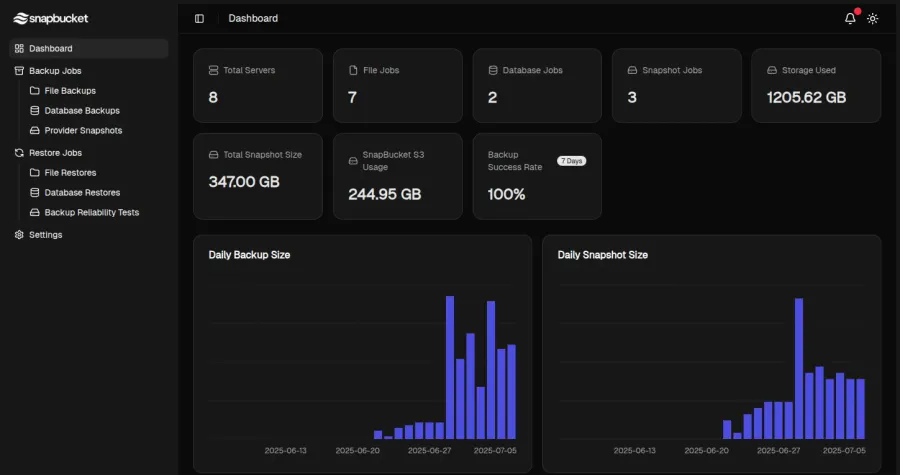Viewport: 900px width, 475px height.
Task: Collapse the Restore Jobs section
Action: tap(55, 153)
